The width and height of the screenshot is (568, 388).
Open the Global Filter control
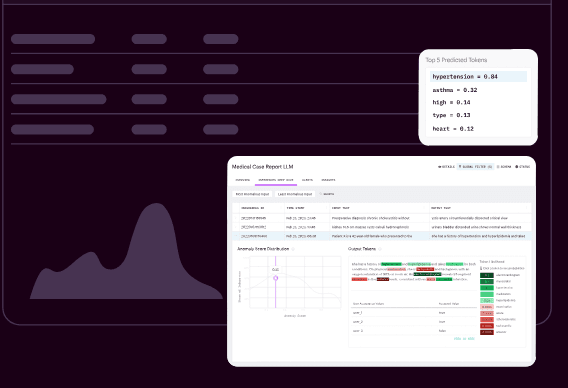pos(475,167)
